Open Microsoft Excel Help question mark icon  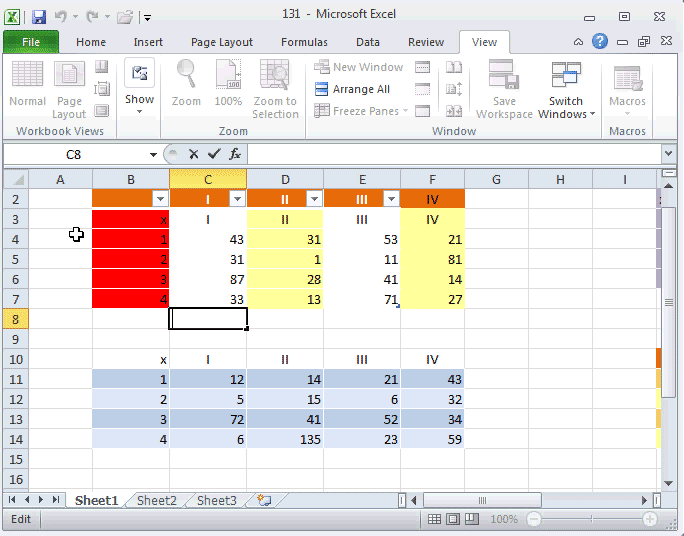point(600,42)
